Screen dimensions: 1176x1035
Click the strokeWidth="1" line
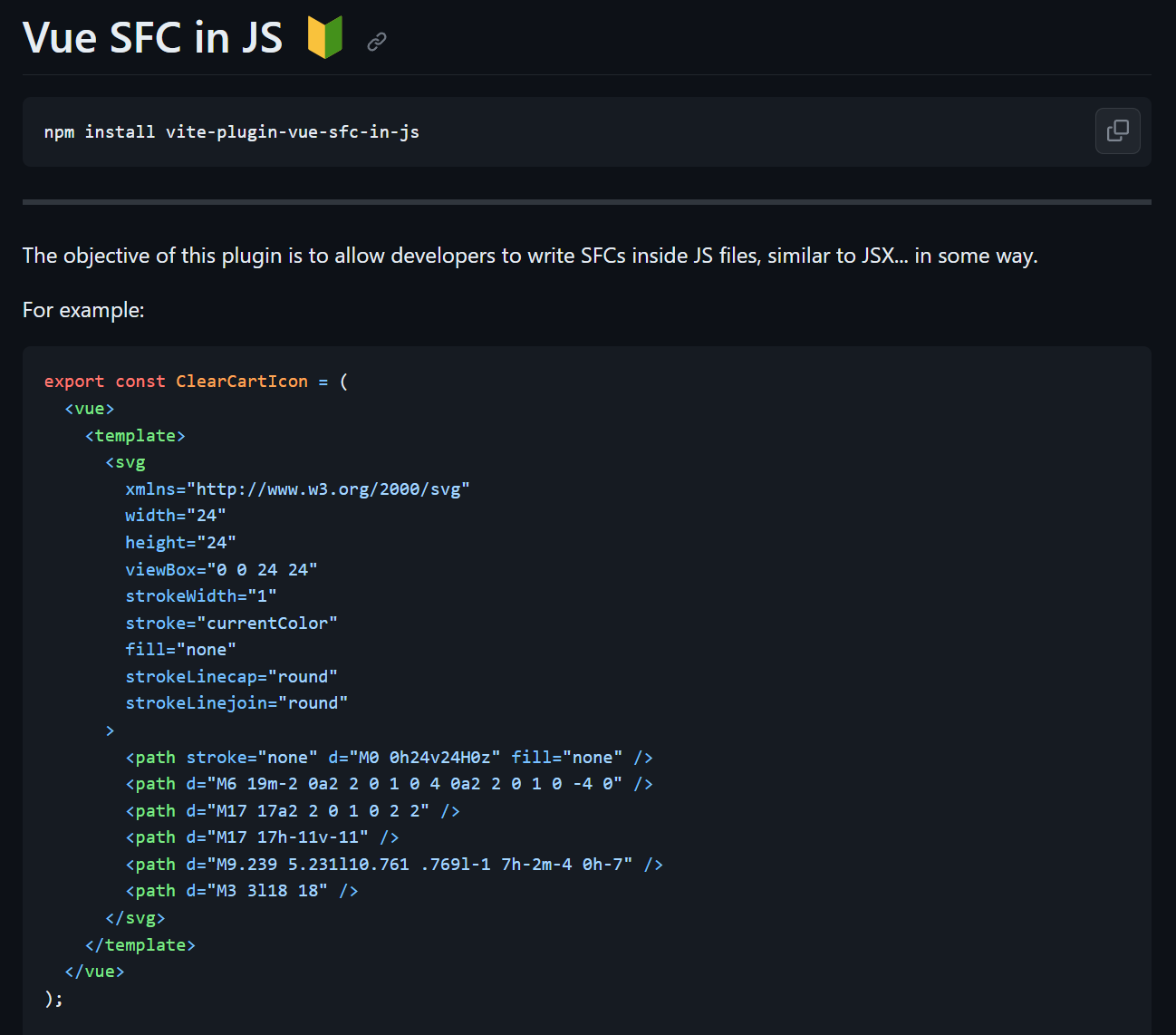pos(201,596)
